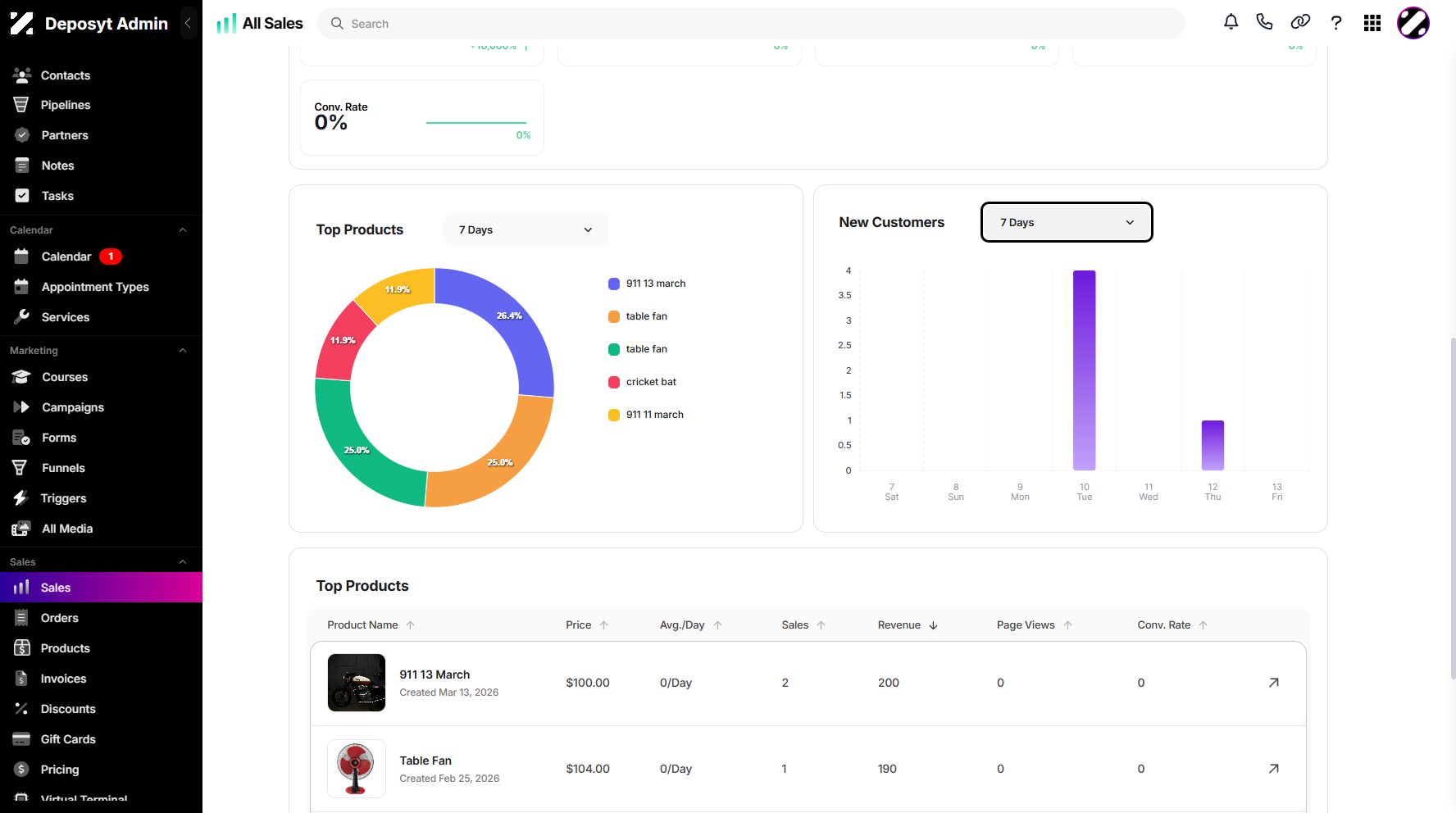1456x813 pixels.
Task: Collapse the Marketing sidebar section
Action: pyautogui.click(x=183, y=351)
